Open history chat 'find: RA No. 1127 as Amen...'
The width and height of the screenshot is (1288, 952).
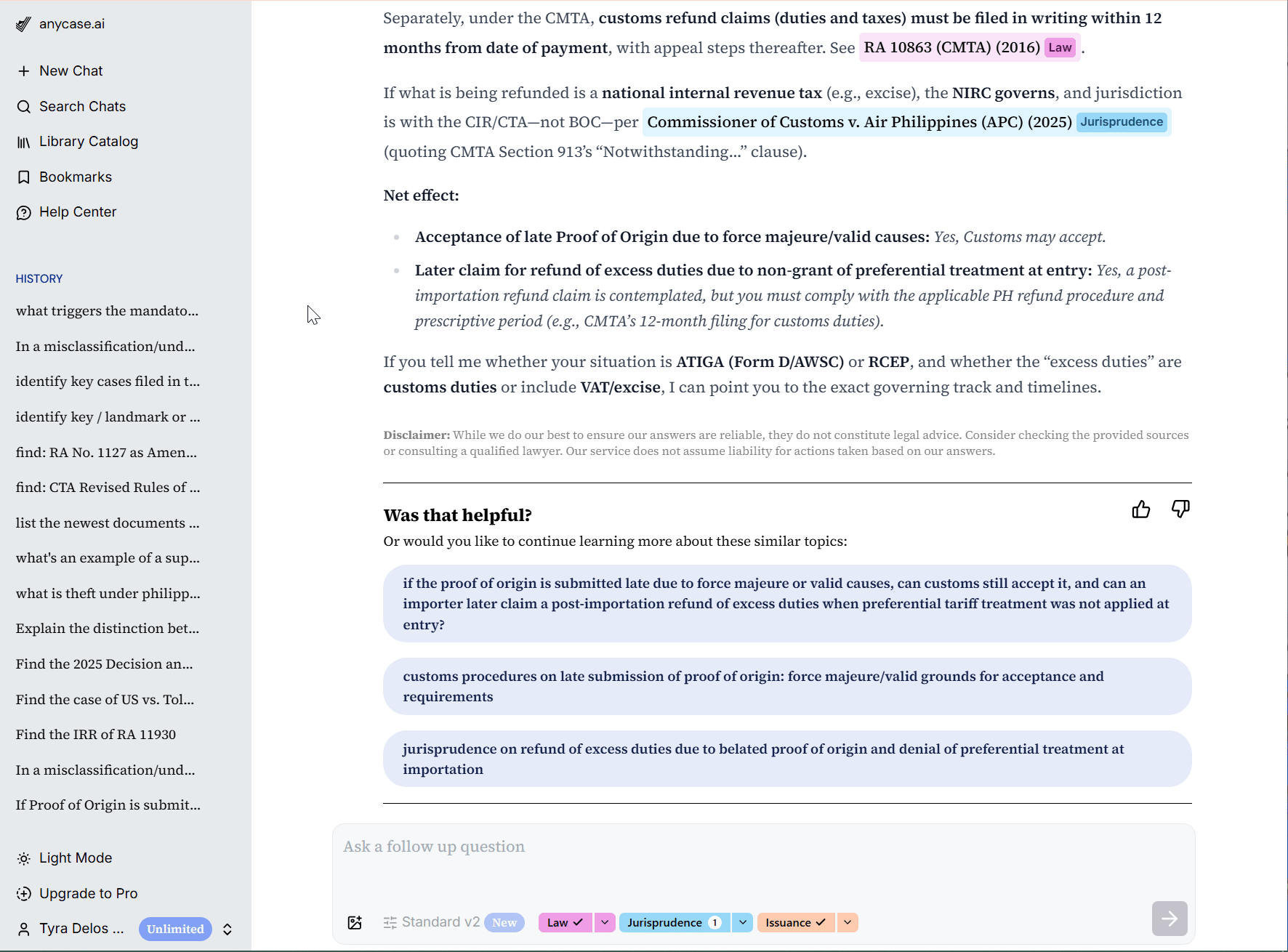click(x=106, y=453)
